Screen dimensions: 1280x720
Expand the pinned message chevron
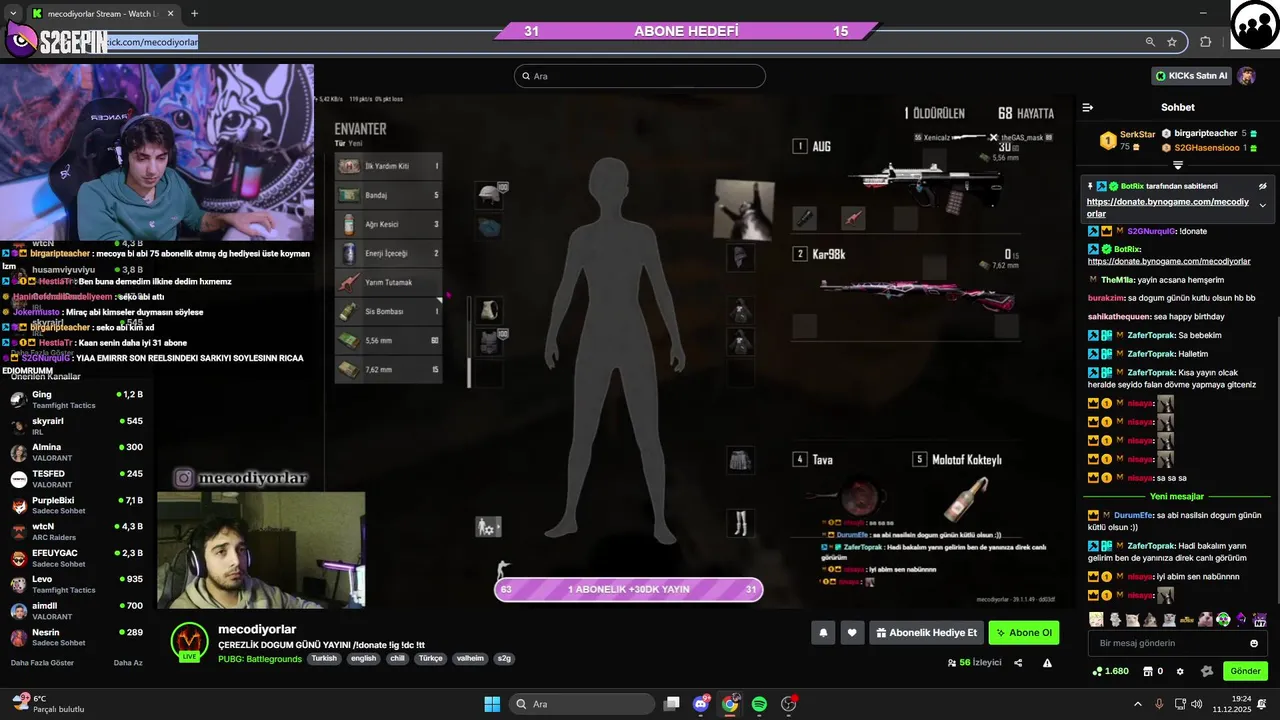point(1262,205)
